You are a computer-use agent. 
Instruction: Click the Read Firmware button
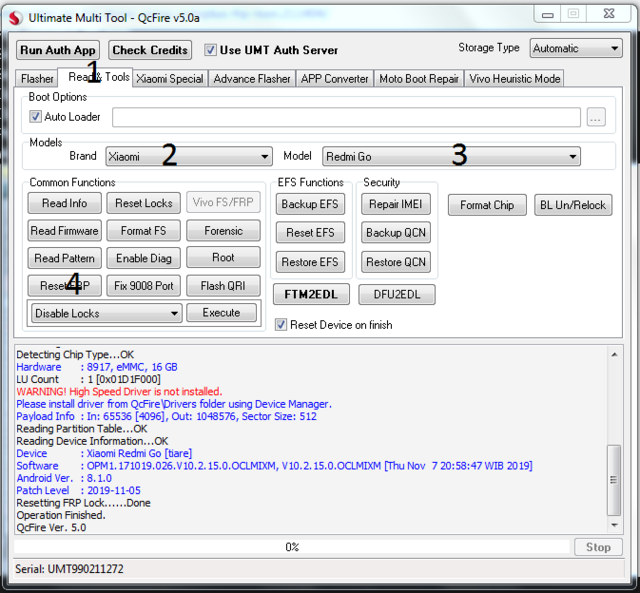[64, 231]
